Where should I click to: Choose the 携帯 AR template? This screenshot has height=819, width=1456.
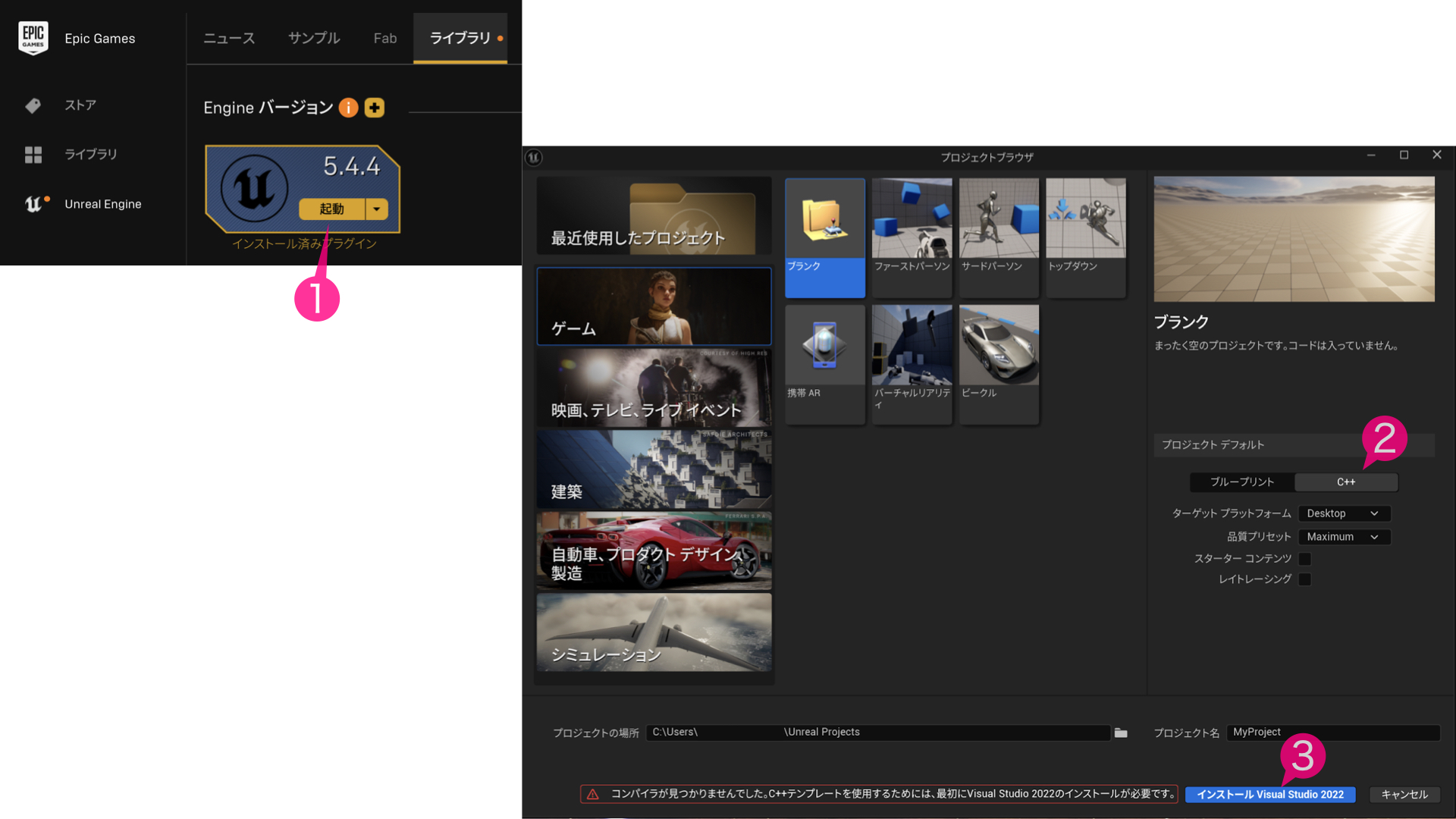(x=825, y=364)
